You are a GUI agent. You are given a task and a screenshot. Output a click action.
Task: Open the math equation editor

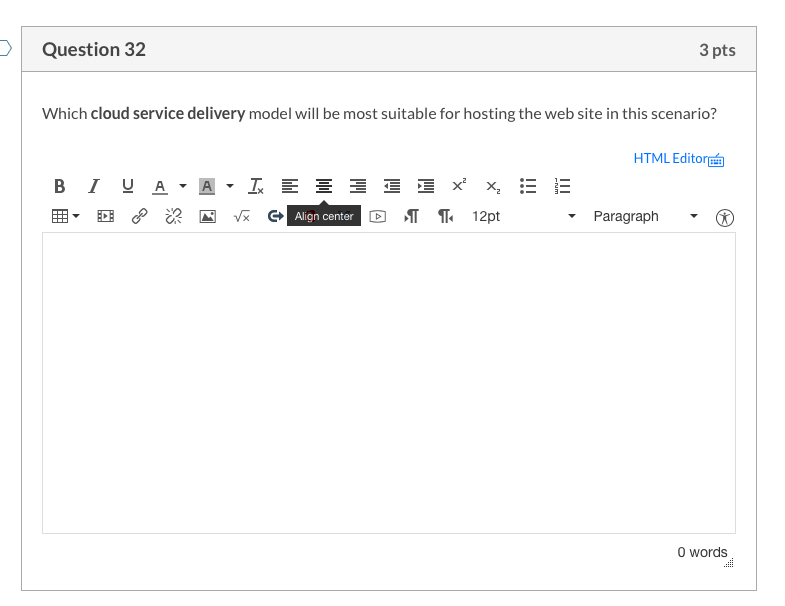point(242,216)
